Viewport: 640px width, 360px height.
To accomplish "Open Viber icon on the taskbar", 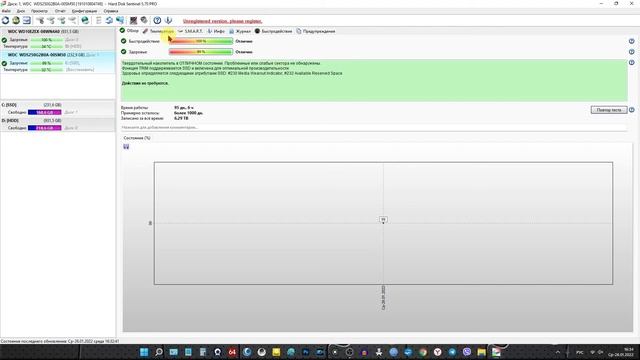I will (x=467, y=352).
